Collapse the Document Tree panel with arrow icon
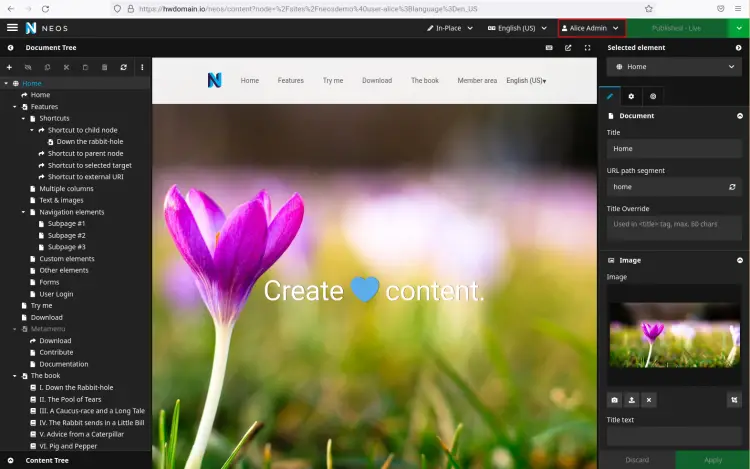Screen dimensions: 750x469 (11, 48)
